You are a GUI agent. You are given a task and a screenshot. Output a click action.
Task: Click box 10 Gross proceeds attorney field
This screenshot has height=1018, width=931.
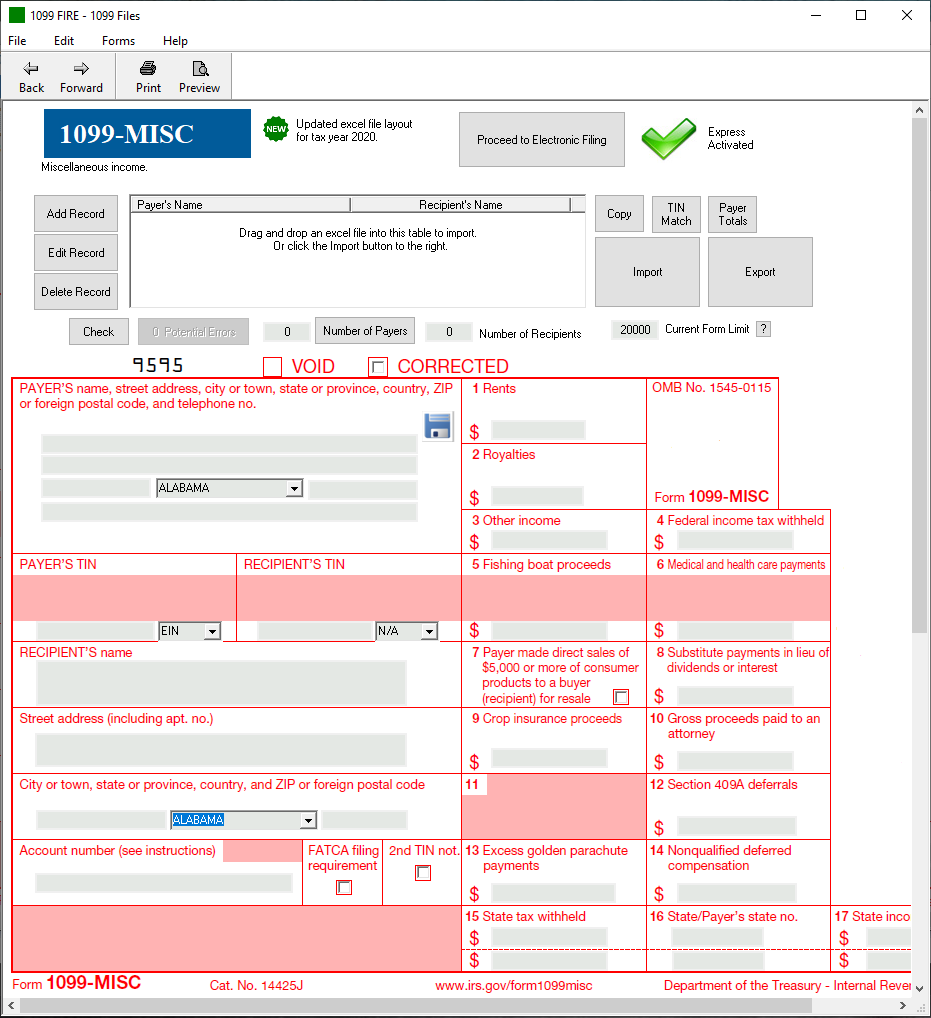pyautogui.click(x=735, y=761)
